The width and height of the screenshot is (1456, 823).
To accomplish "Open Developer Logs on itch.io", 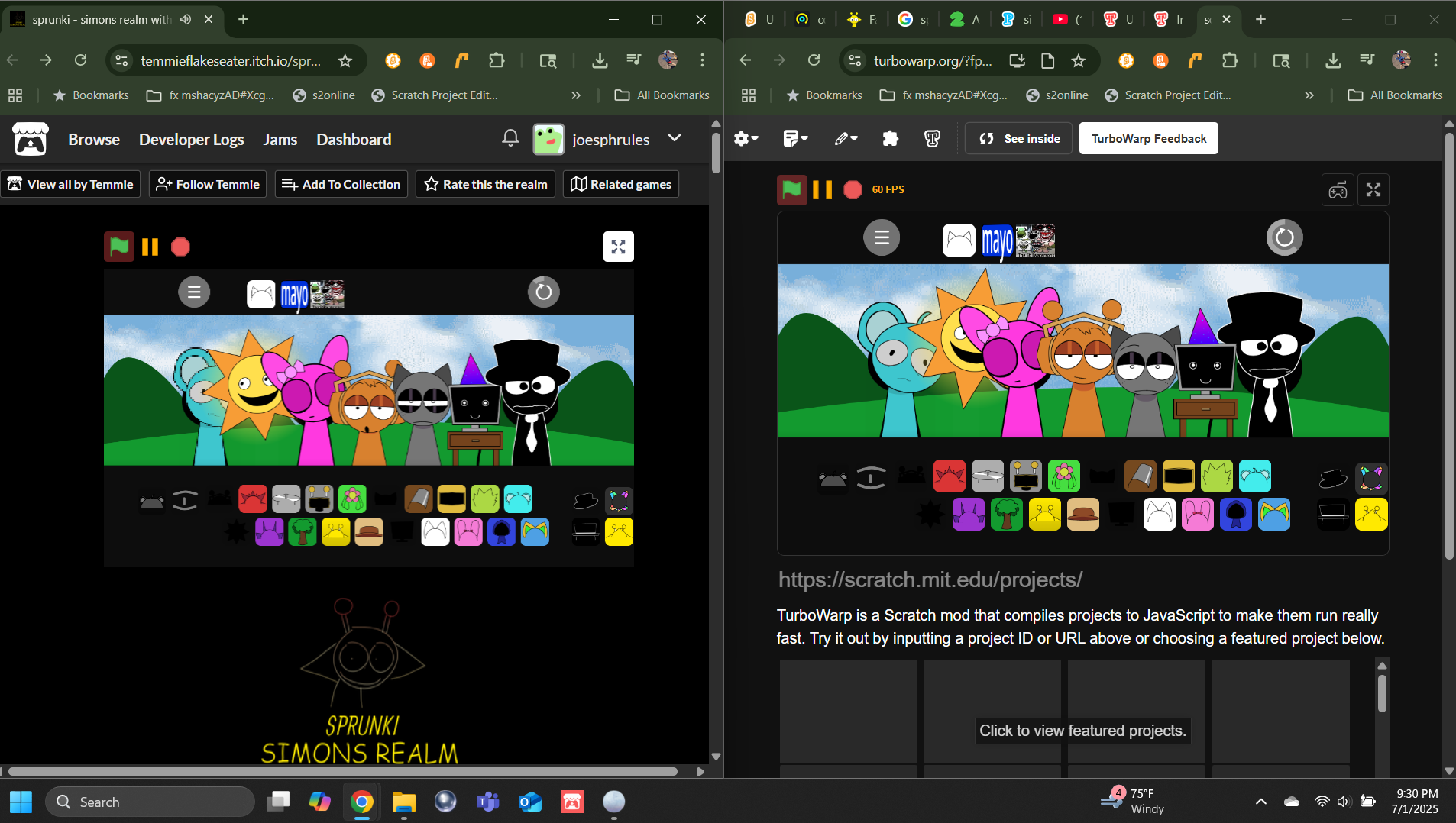I will (x=192, y=140).
